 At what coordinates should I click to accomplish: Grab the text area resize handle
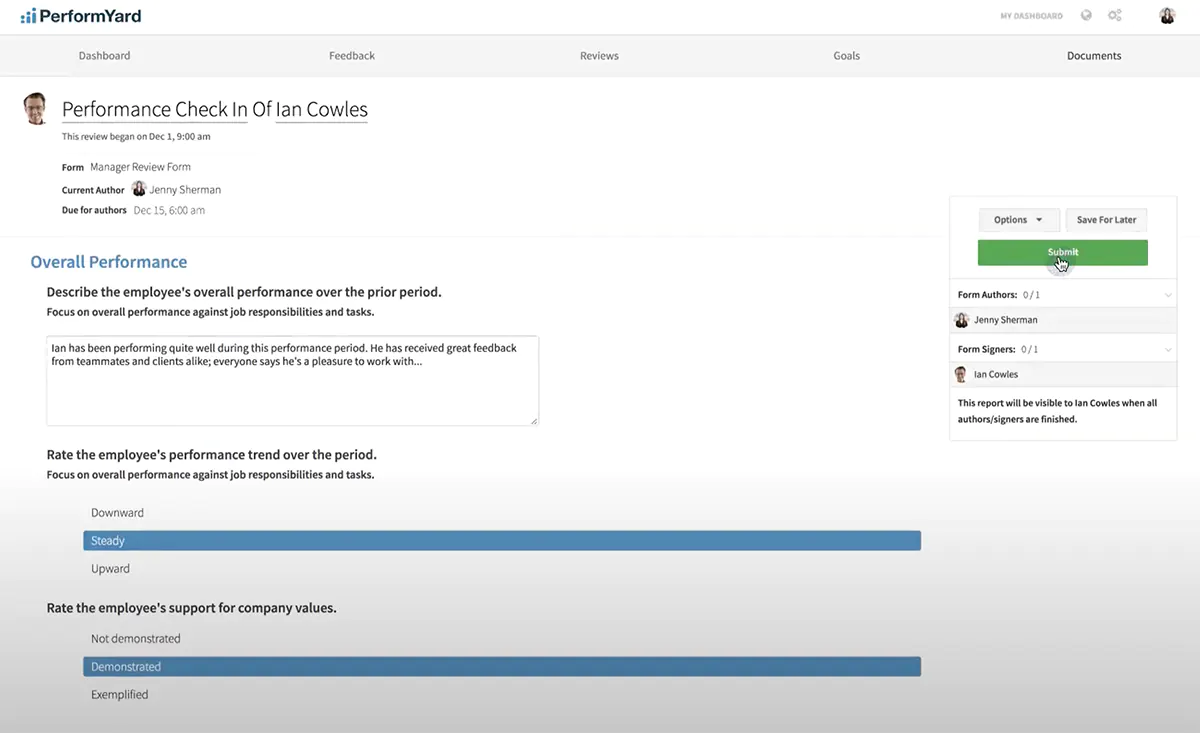(x=533, y=420)
